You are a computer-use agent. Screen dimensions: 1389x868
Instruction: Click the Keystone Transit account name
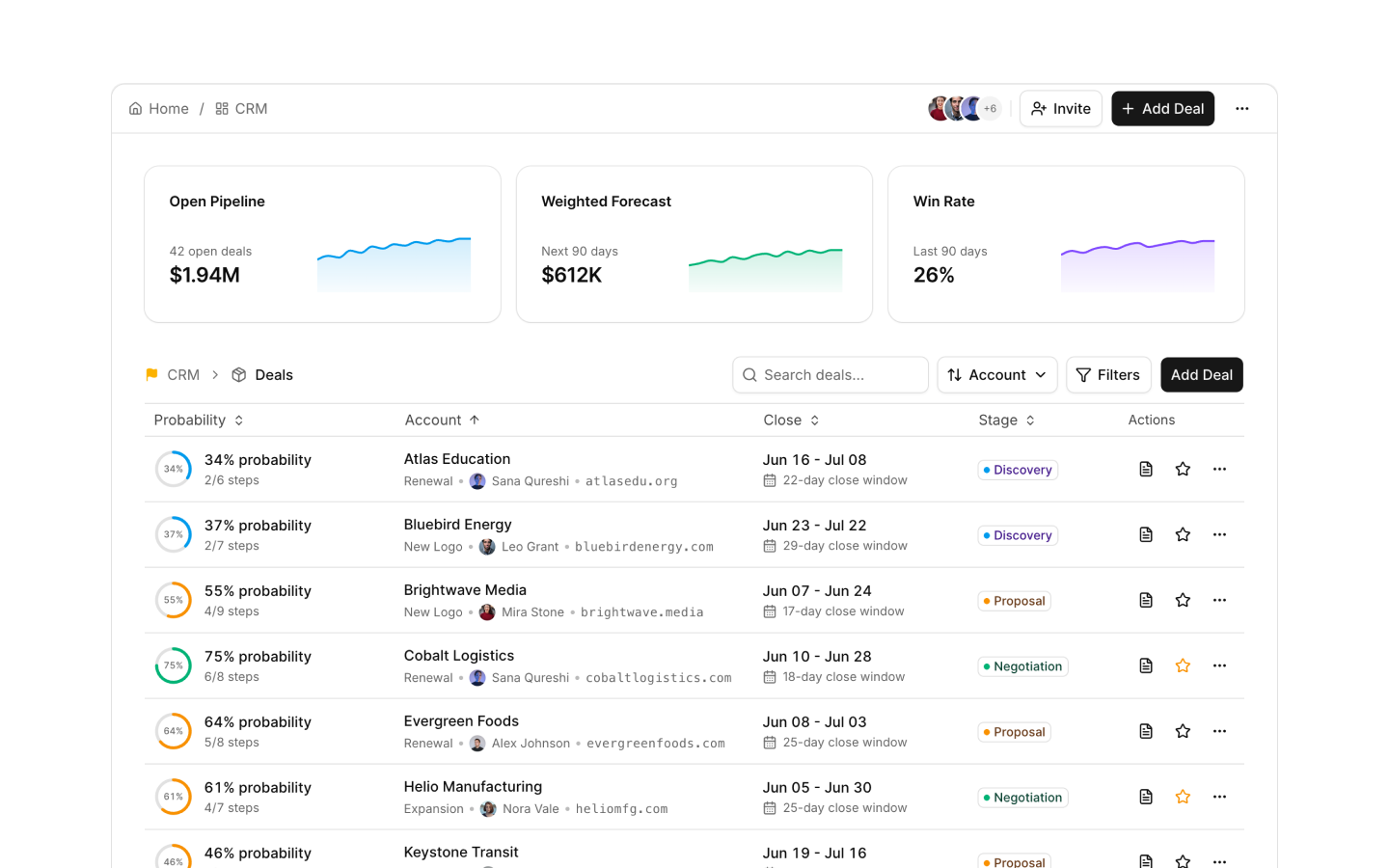[x=461, y=853]
